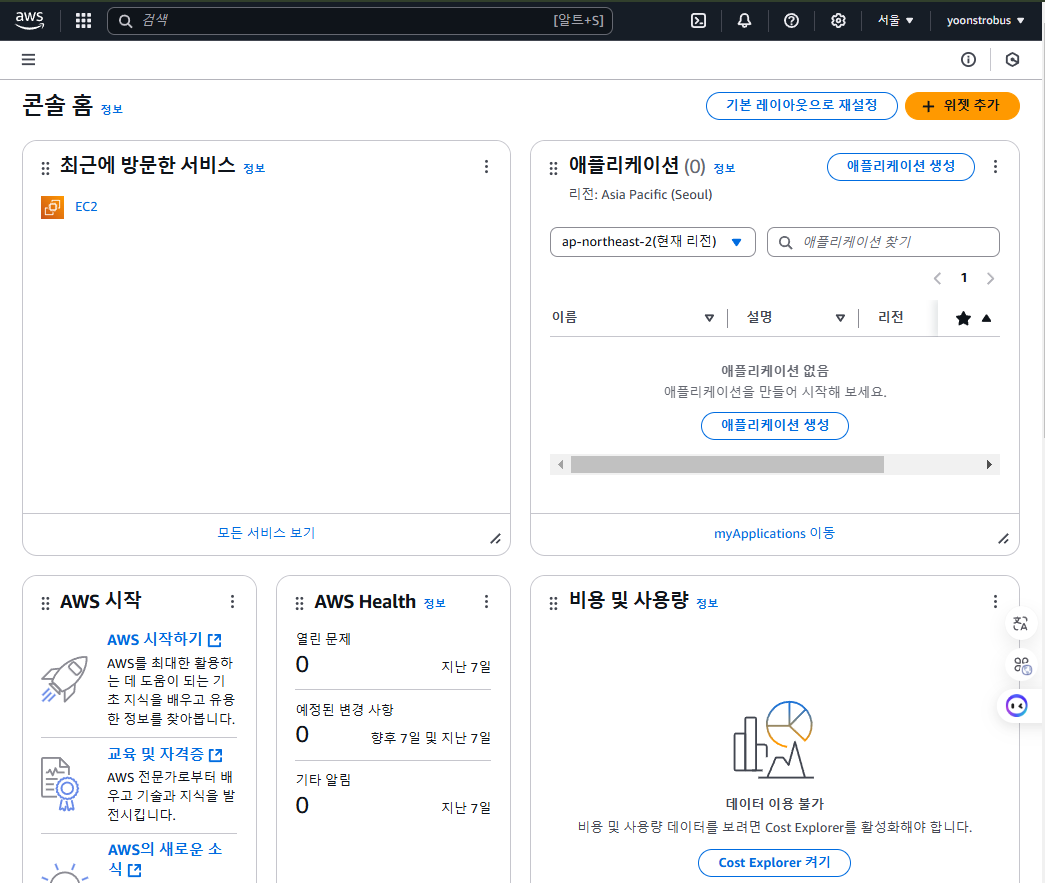Open the AWS Health widget kebab menu
Screen dimensions: 1045x883
click(487, 602)
